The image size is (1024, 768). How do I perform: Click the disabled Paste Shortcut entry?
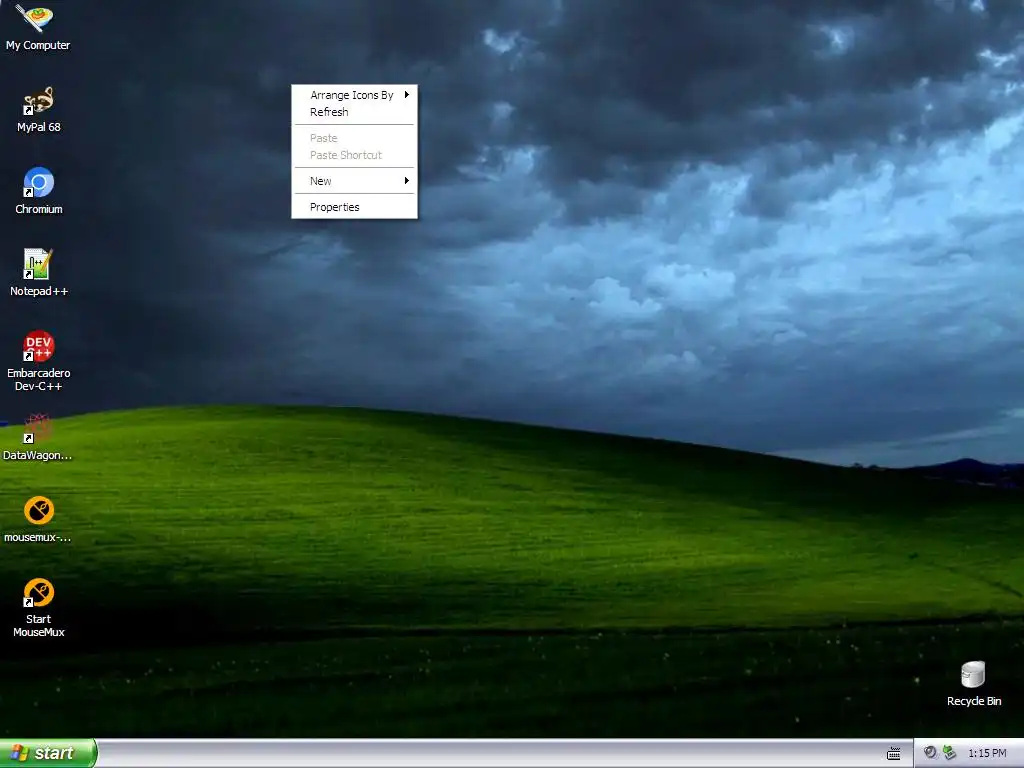(354, 155)
